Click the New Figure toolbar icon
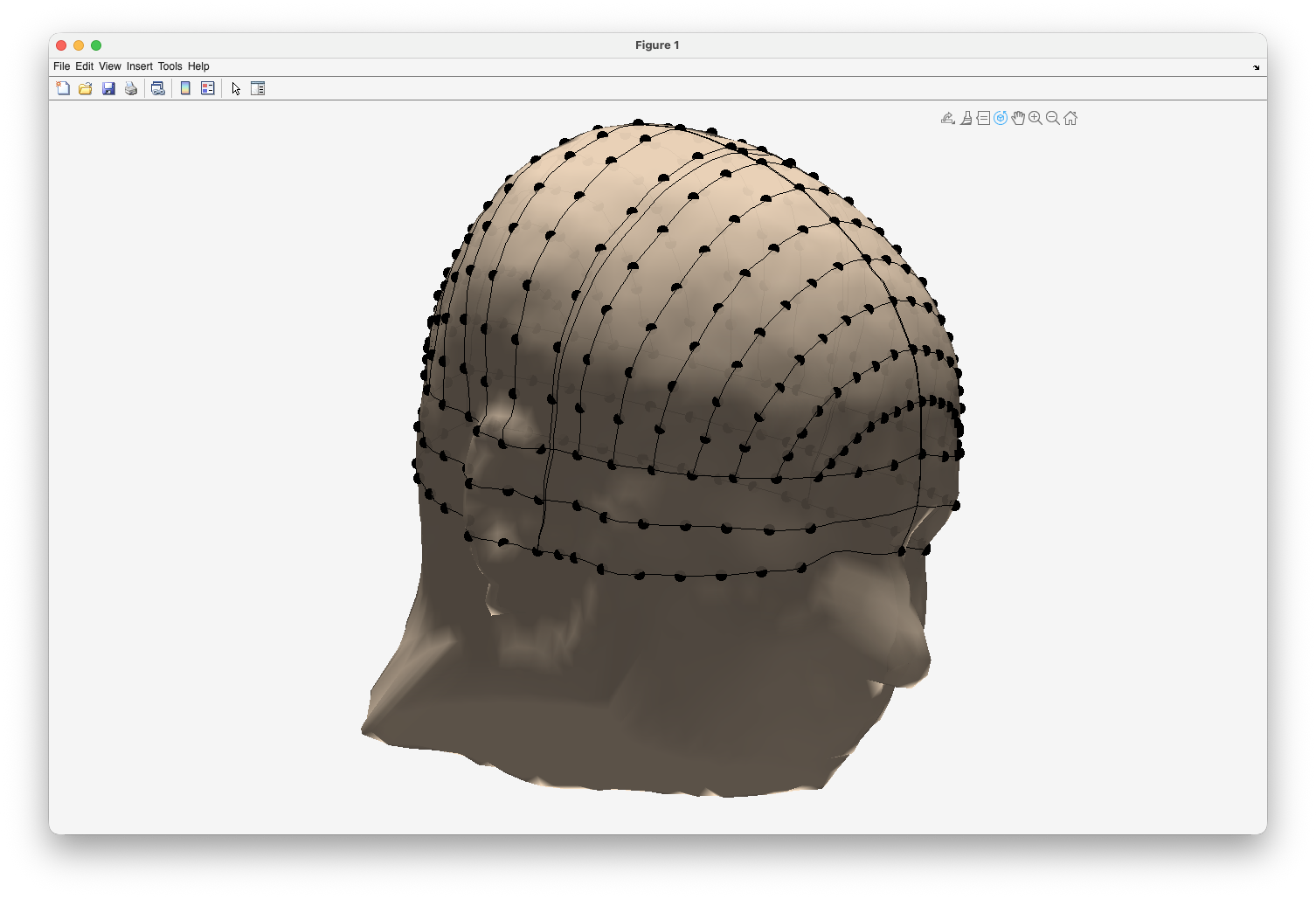Image resolution: width=1316 pixels, height=899 pixels. tap(63, 88)
